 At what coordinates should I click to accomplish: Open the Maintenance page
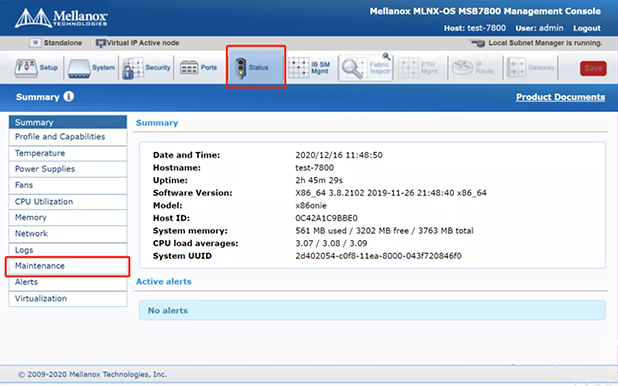pos(68,266)
